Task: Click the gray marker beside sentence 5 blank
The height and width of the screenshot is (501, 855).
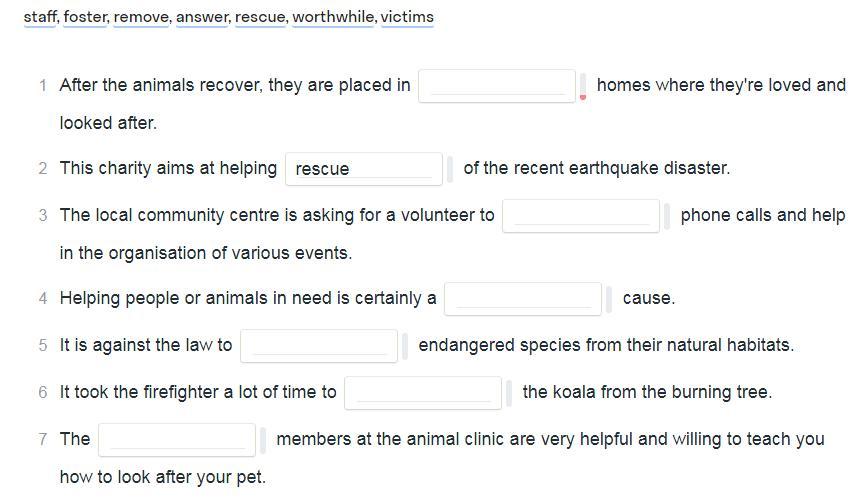Action: [x=405, y=346]
